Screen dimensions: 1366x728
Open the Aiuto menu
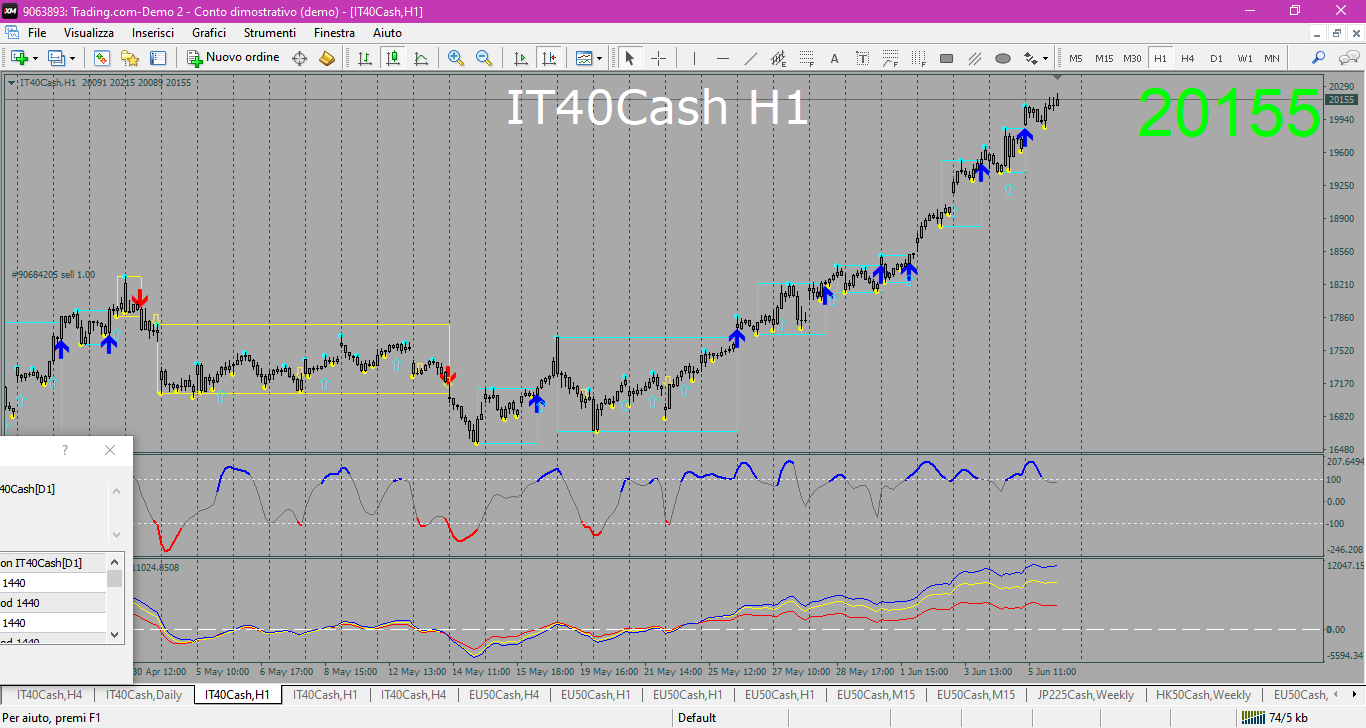[387, 33]
